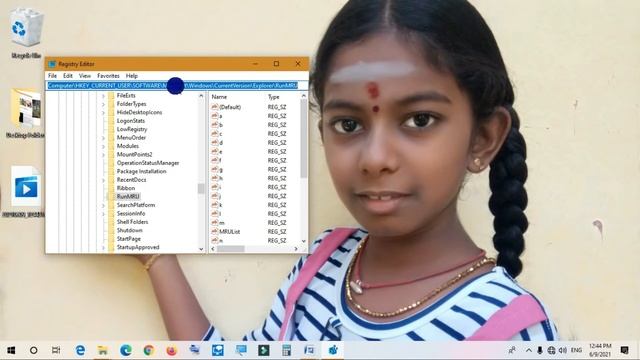Open Calculator from the taskbar

pyautogui.click(x=287, y=350)
